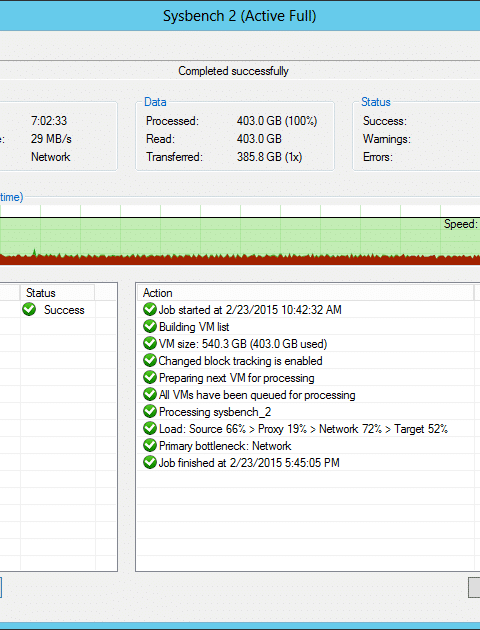Select 'Primary bottleneck: Network' row

[x=306, y=446]
